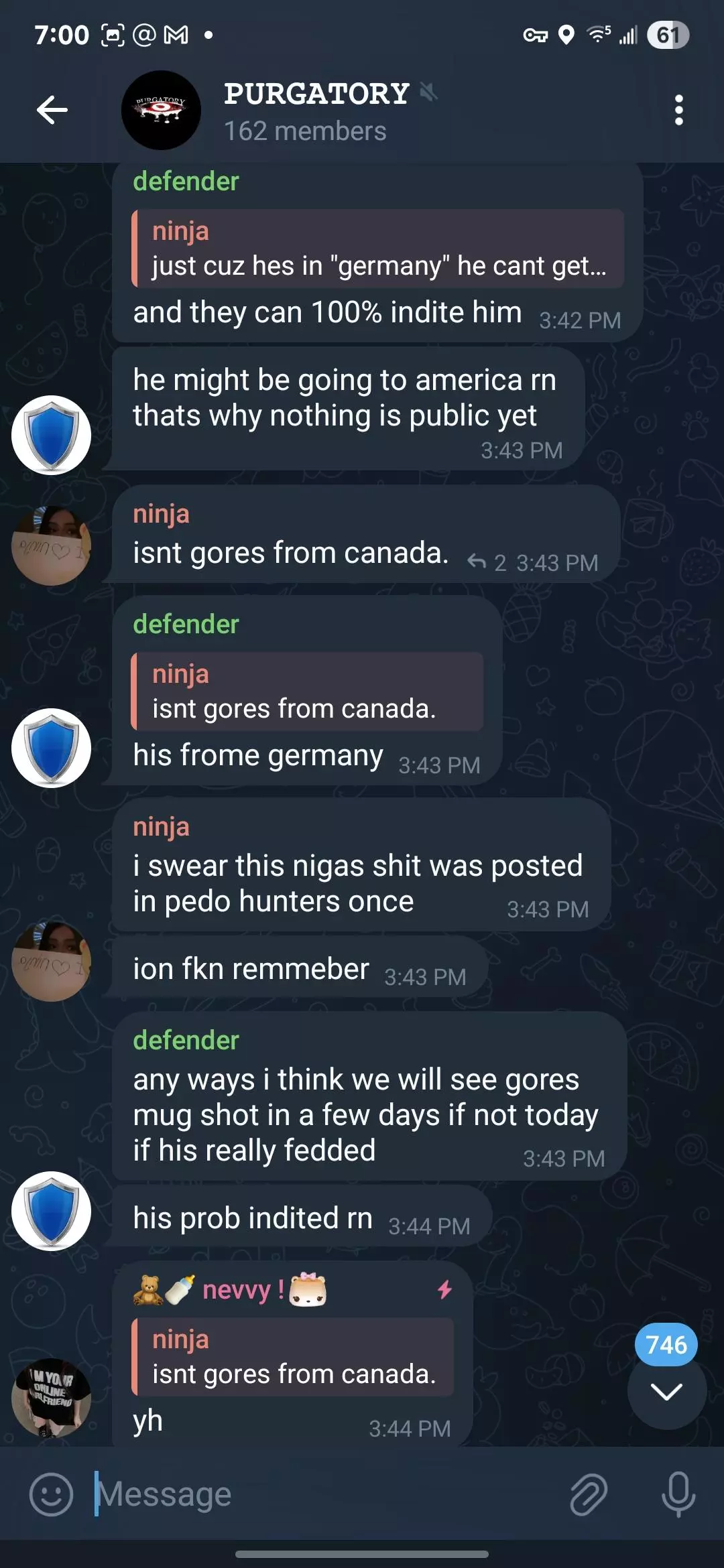Open the emoji picker smiley icon

[51, 1494]
